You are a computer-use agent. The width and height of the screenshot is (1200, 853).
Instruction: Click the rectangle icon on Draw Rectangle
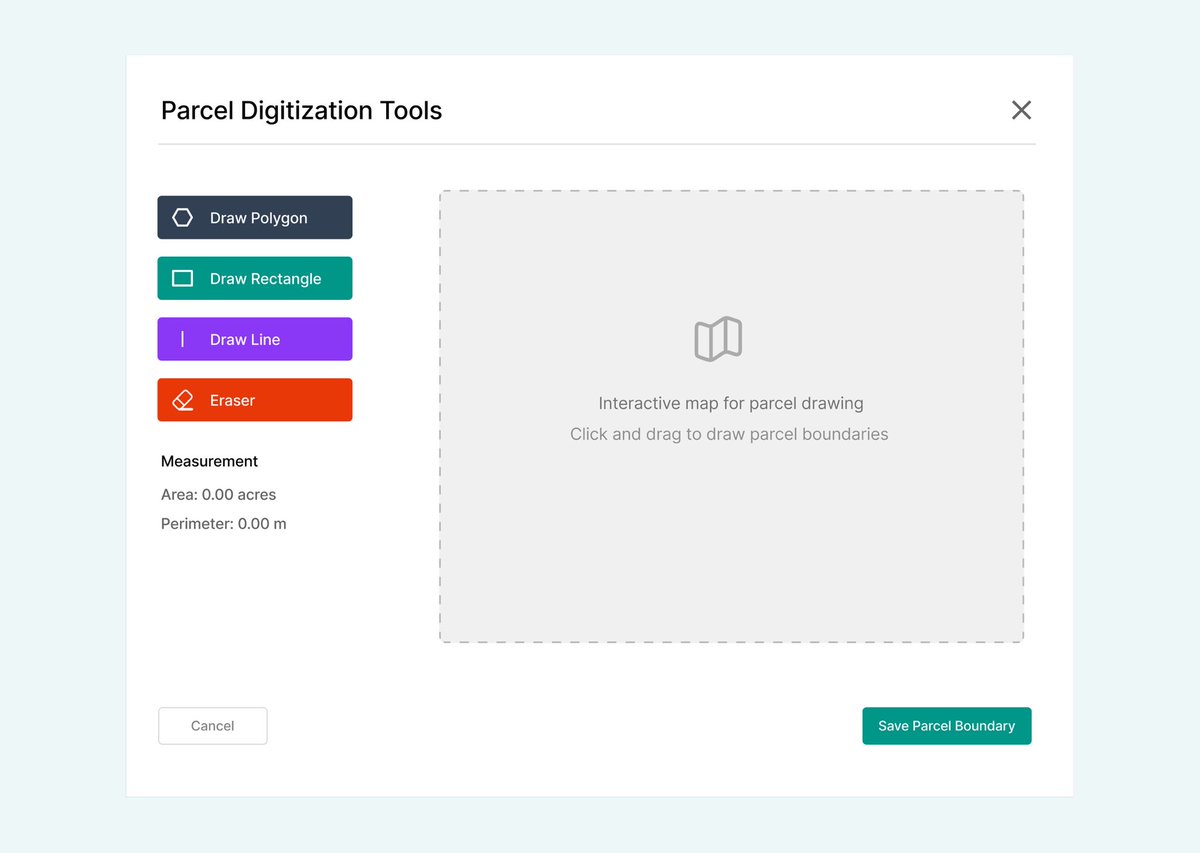[182, 278]
